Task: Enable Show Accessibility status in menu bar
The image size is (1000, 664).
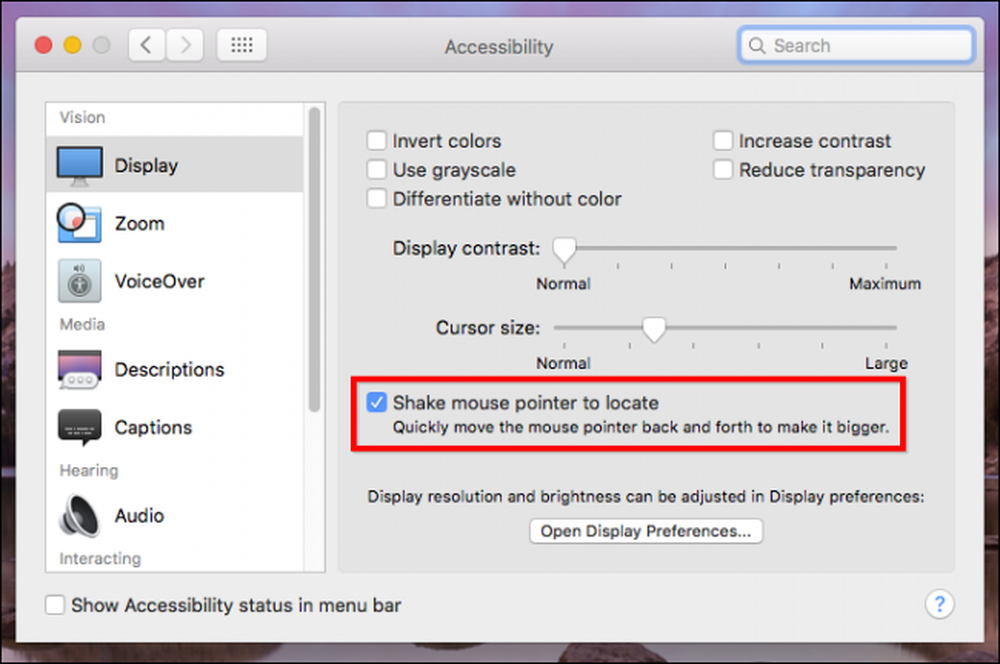Action: [55, 605]
